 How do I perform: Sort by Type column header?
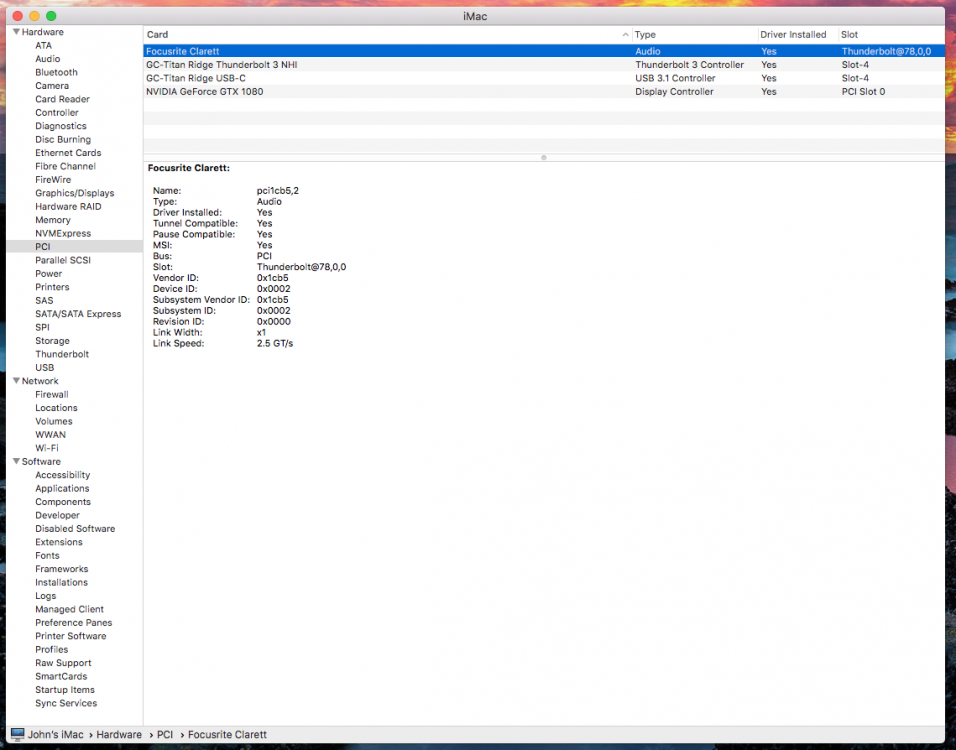694,35
